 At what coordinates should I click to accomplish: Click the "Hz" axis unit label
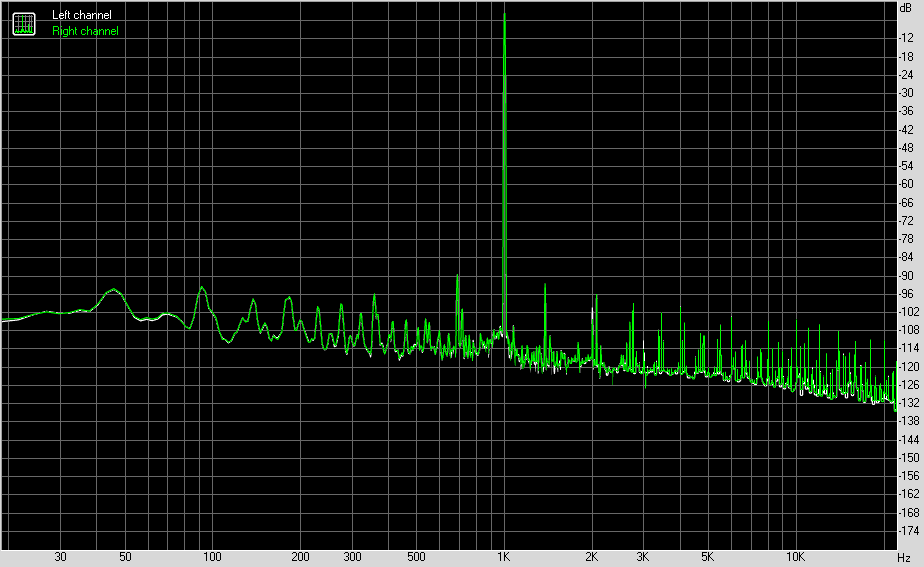click(905, 557)
